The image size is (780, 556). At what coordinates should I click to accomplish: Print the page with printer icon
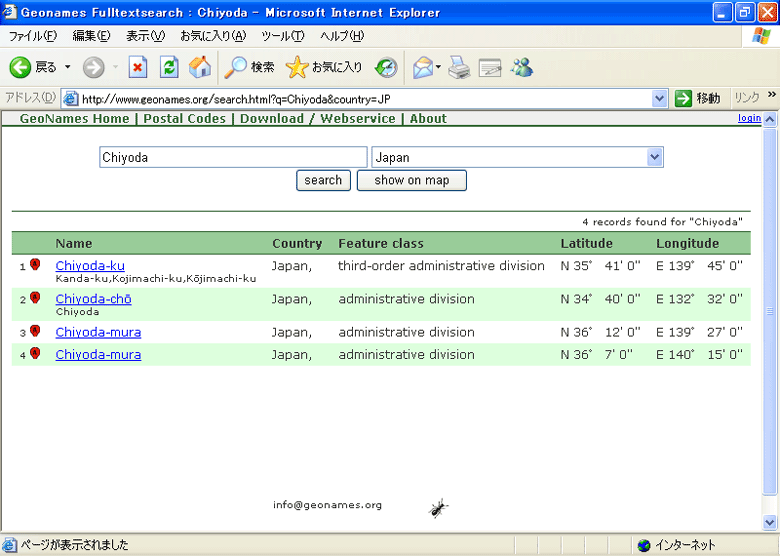(459, 67)
